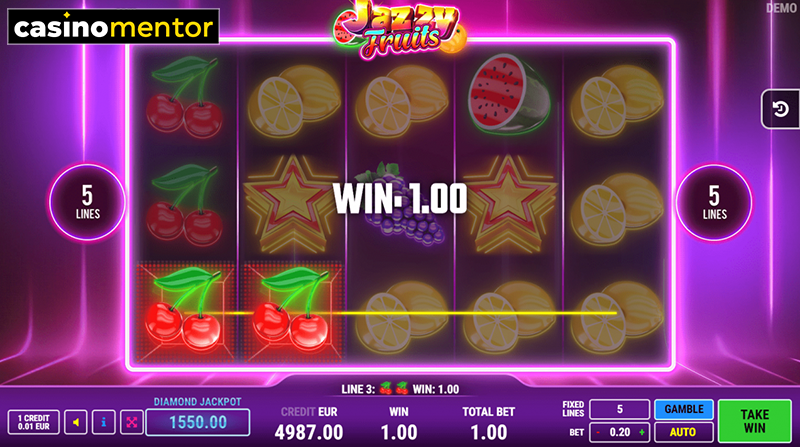Open the spin history icon

[780, 109]
